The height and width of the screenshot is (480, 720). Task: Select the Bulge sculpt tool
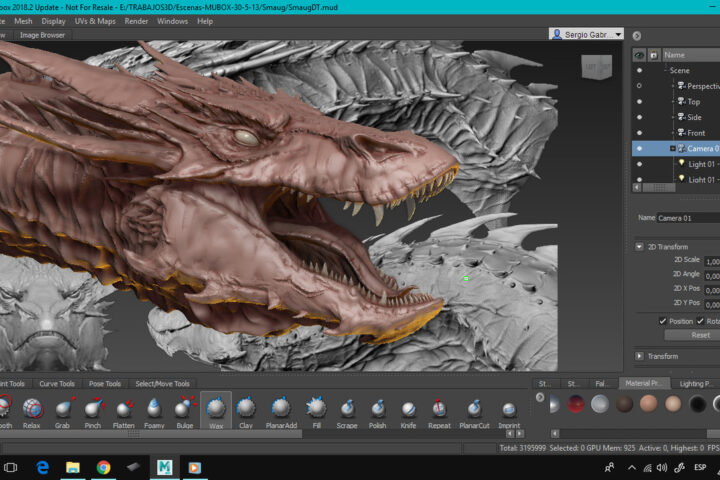tap(185, 412)
